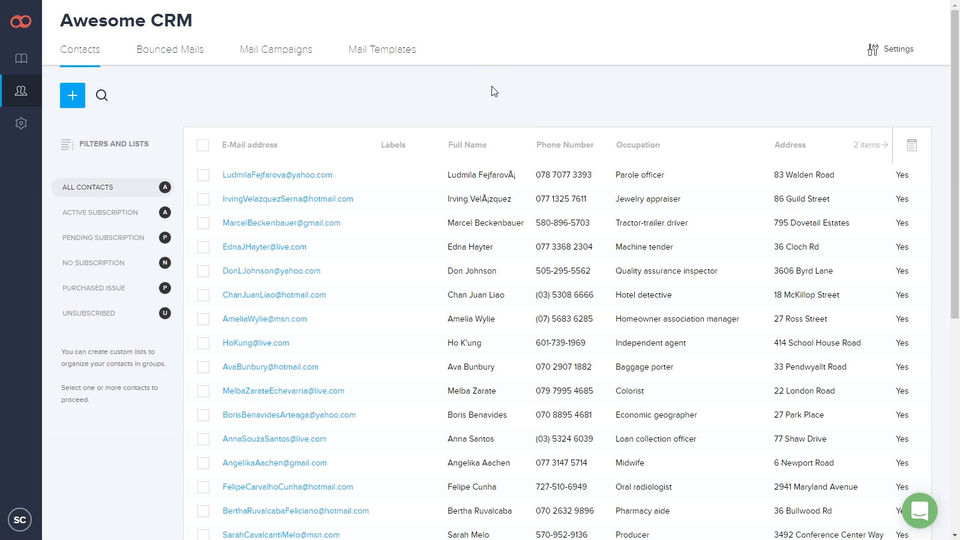The height and width of the screenshot is (540, 960).
Task: Open the book icon in sidebar
Action: click(x=21, y=59)
